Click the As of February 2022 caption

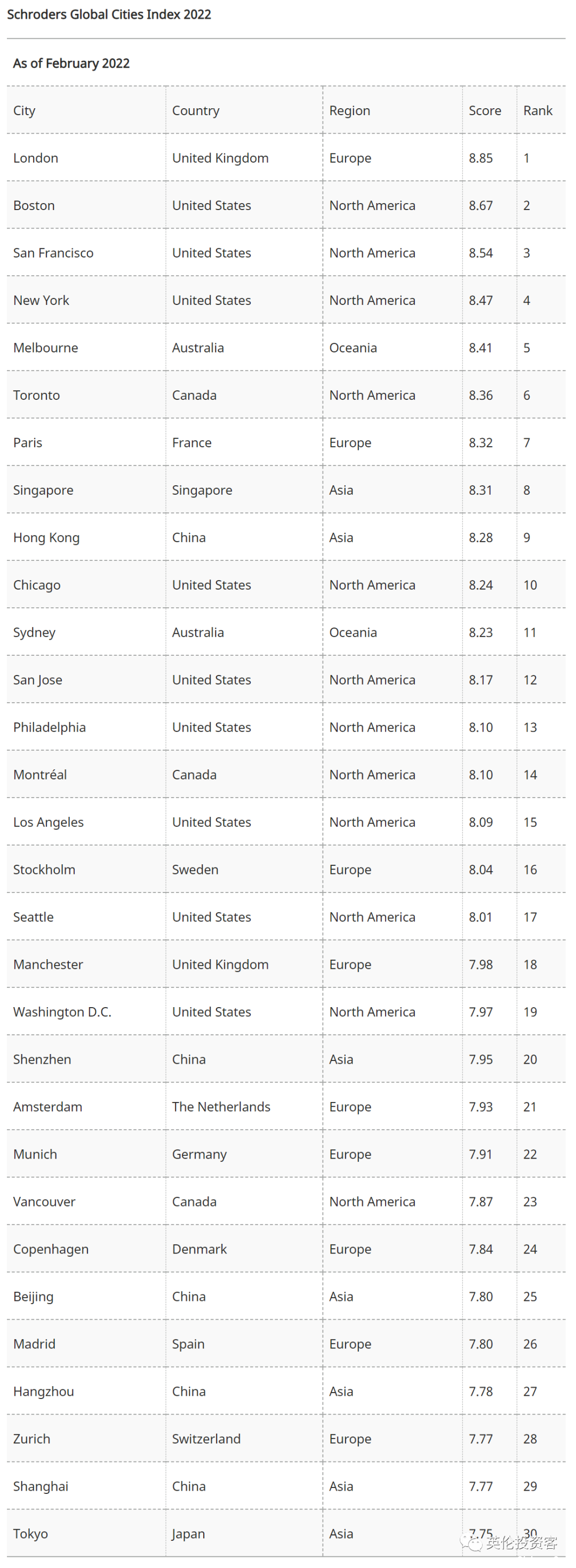[x=71, y=63]
